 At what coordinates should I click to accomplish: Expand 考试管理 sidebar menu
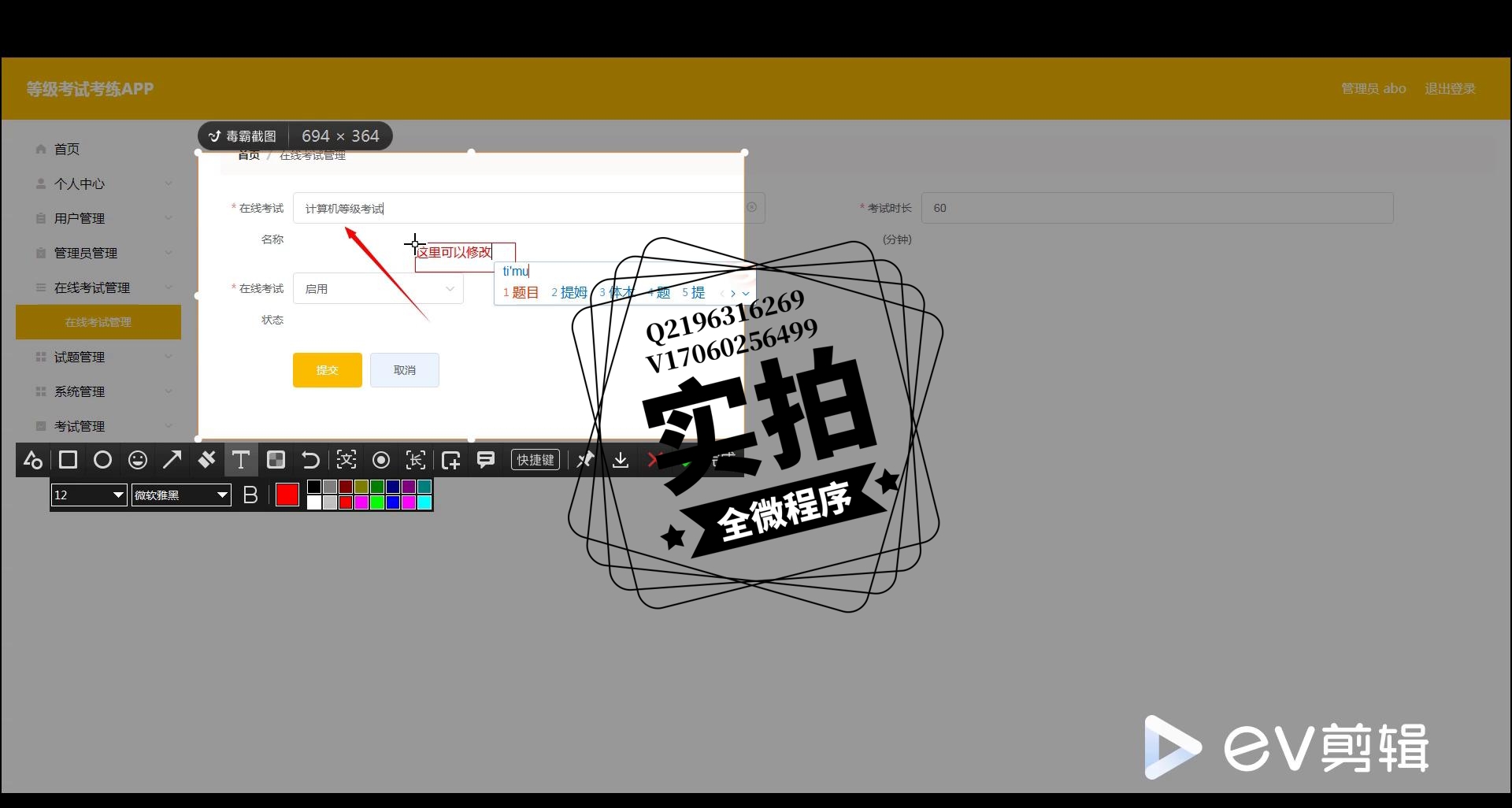[x=98, y=426]
